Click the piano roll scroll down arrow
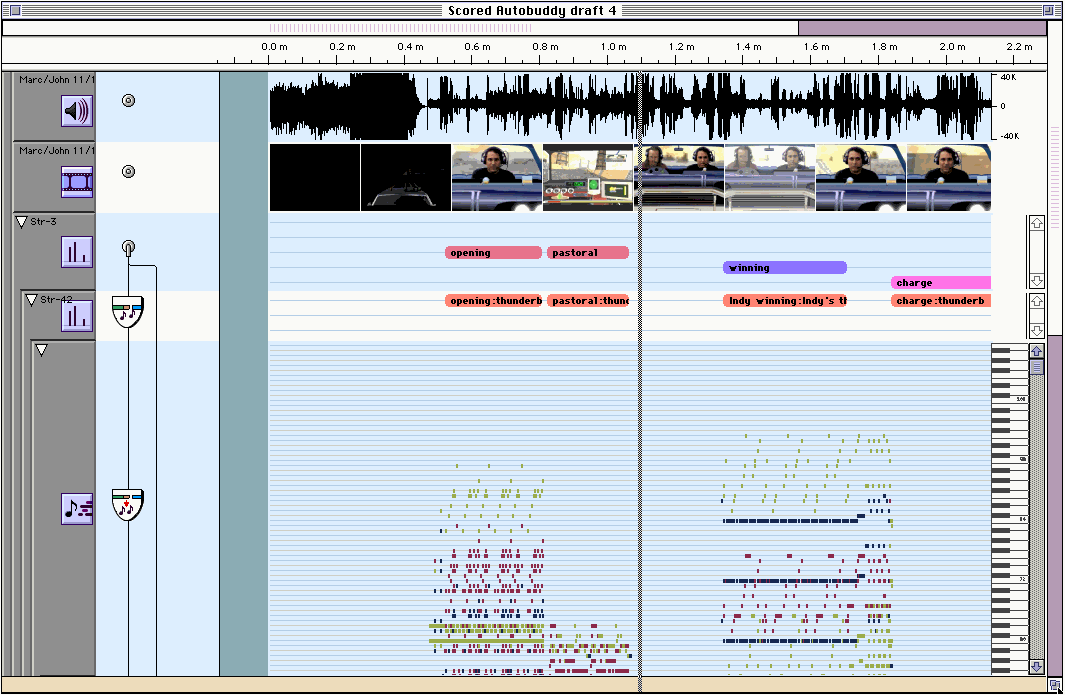This screenshot has width=1065, height=695. coord(1036,666)
